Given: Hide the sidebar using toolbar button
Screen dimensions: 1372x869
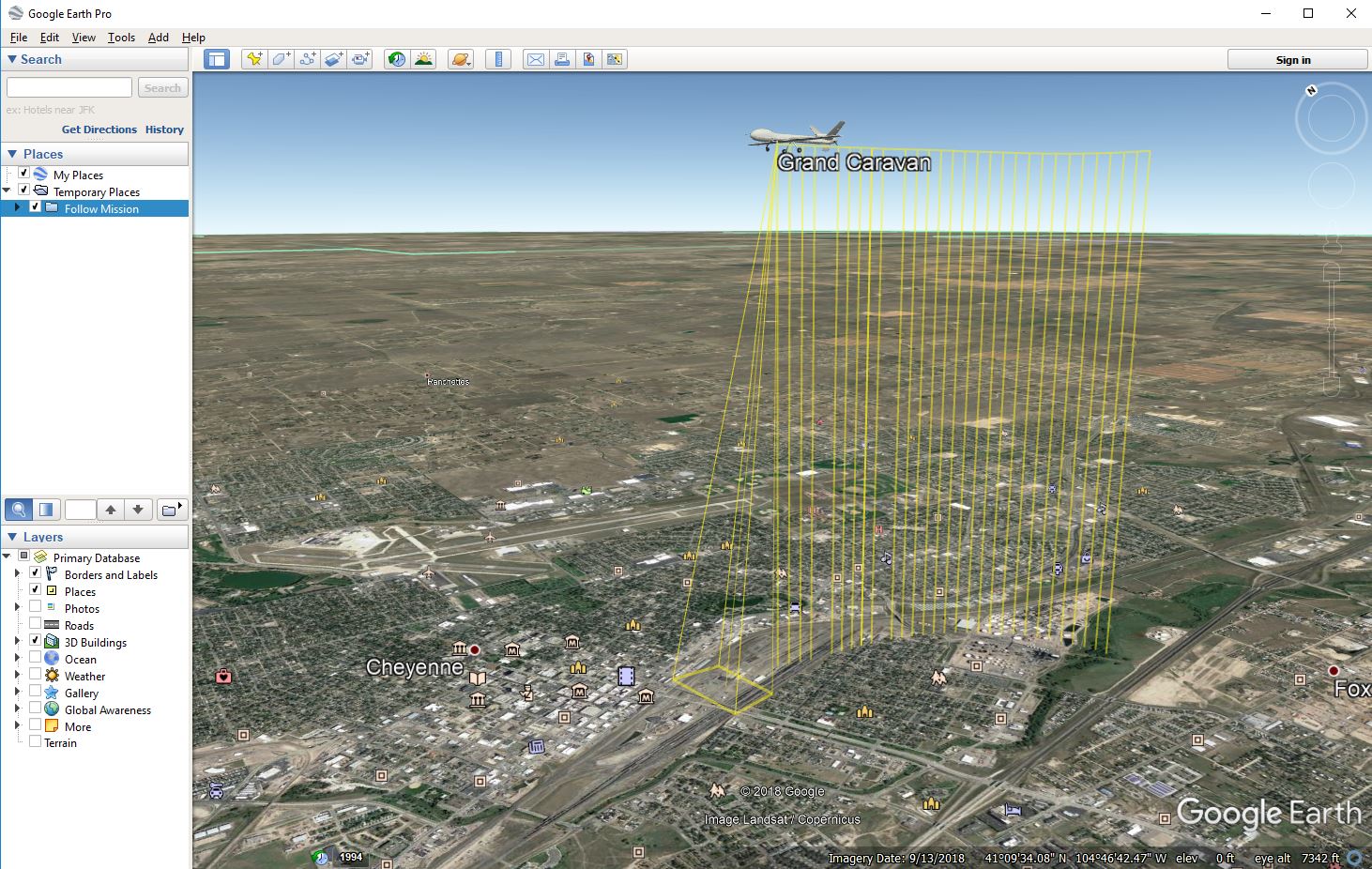Looking at the screenshot, I should (217, 59).
